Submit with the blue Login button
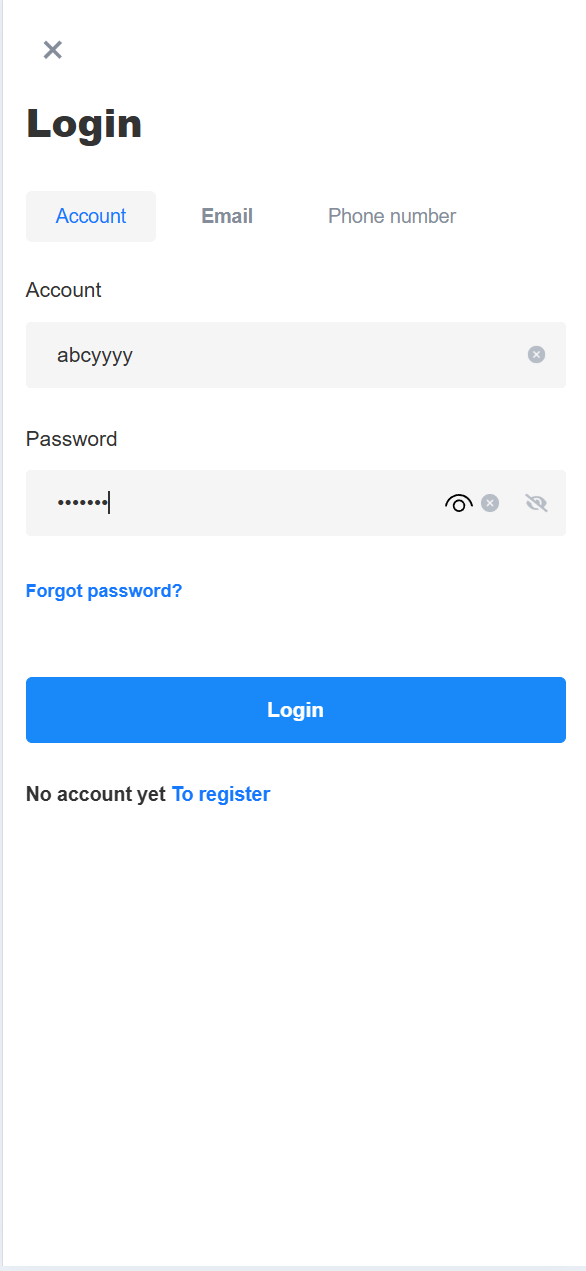This screenshot has width=586, height=1271. tap(296, 710)
